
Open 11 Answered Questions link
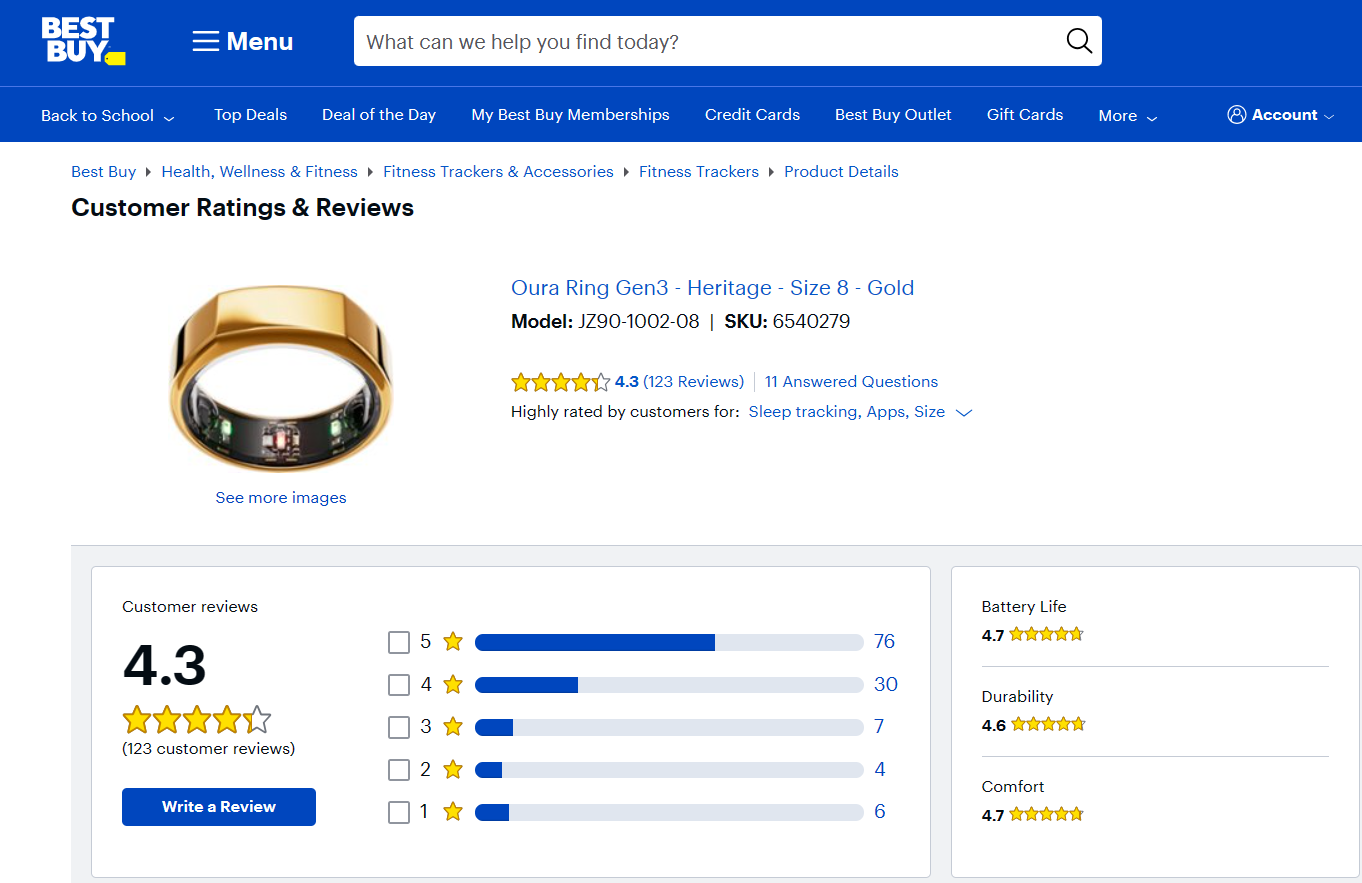851,382
